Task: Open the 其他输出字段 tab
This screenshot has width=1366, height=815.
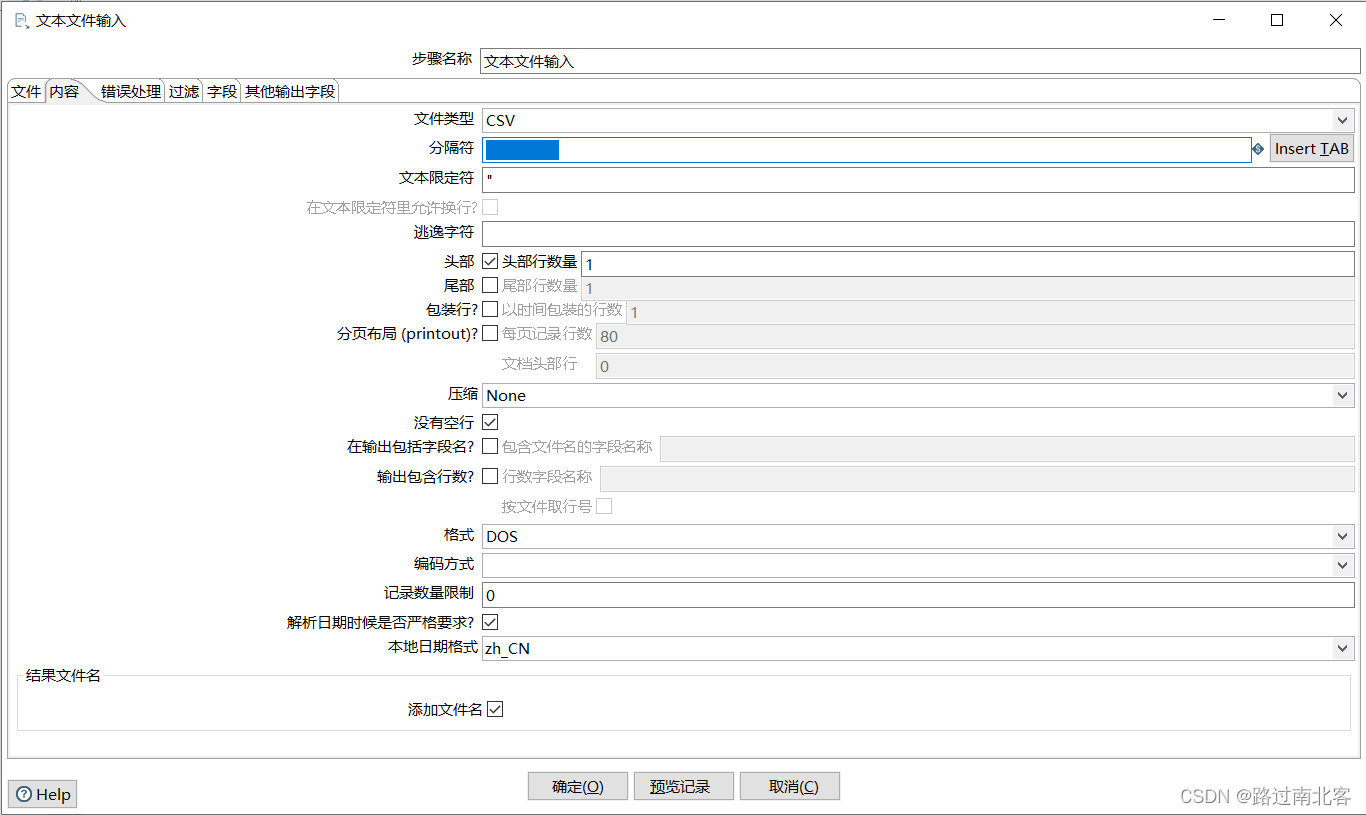Action: tap(290, 91)
